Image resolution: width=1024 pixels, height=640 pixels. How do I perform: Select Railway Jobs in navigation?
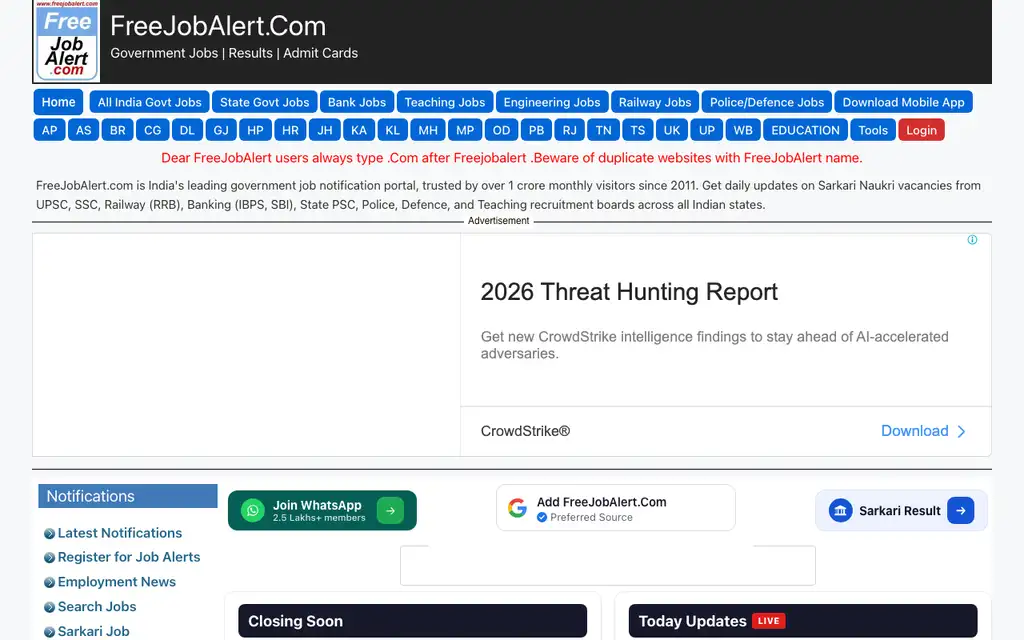tap(655, 102)
